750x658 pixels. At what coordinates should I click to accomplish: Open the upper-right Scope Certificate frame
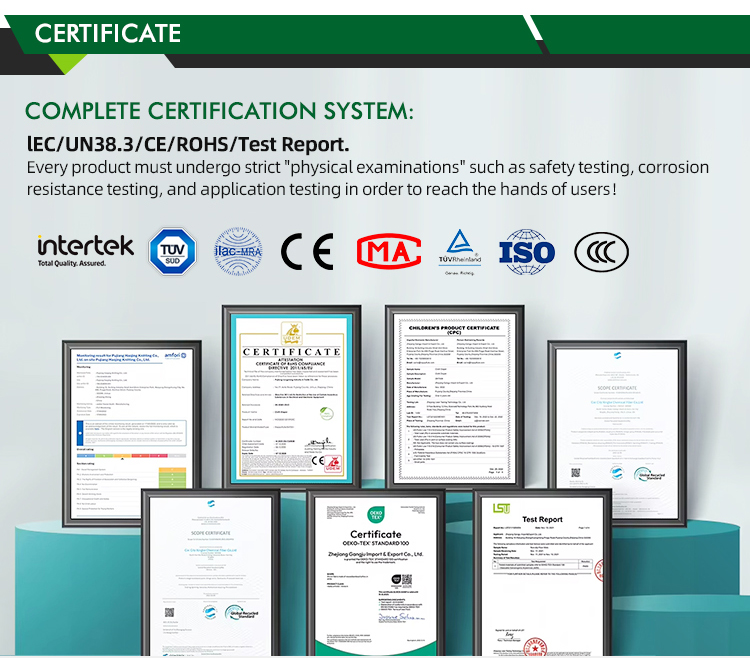coord(617,433)
